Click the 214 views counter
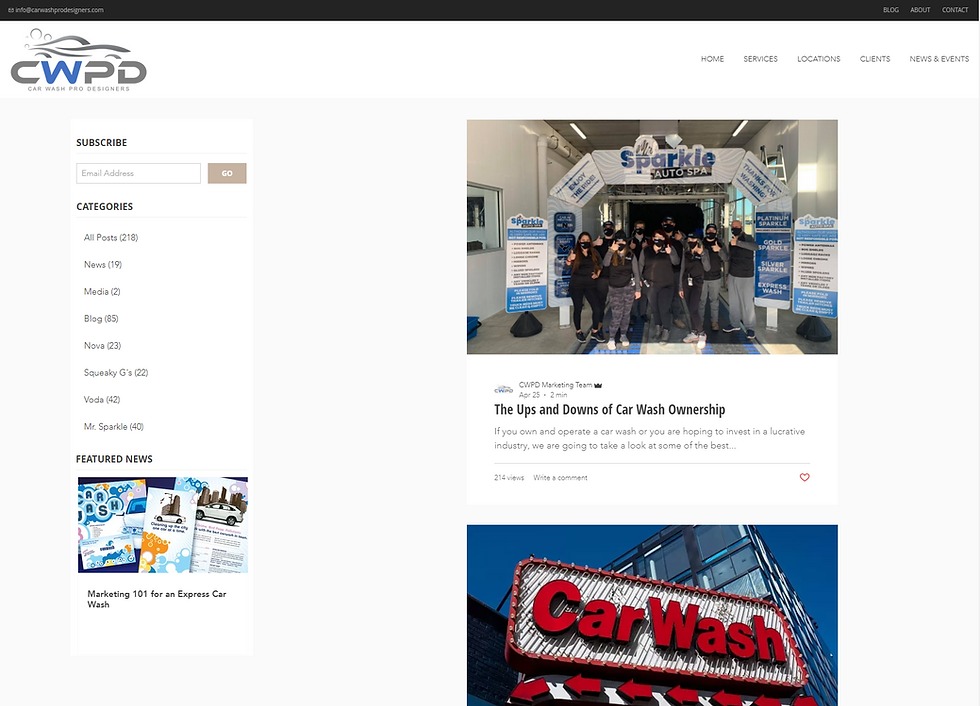980x706 pixels. 509,477
